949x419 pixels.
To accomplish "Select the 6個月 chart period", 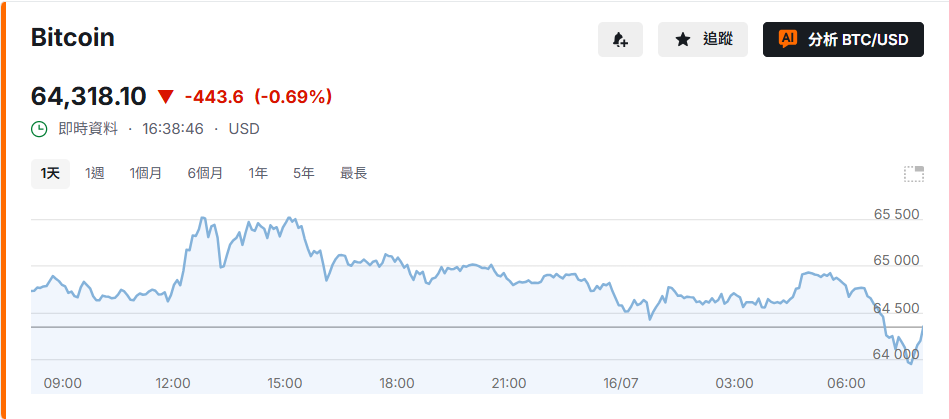I will pos(205,174).
